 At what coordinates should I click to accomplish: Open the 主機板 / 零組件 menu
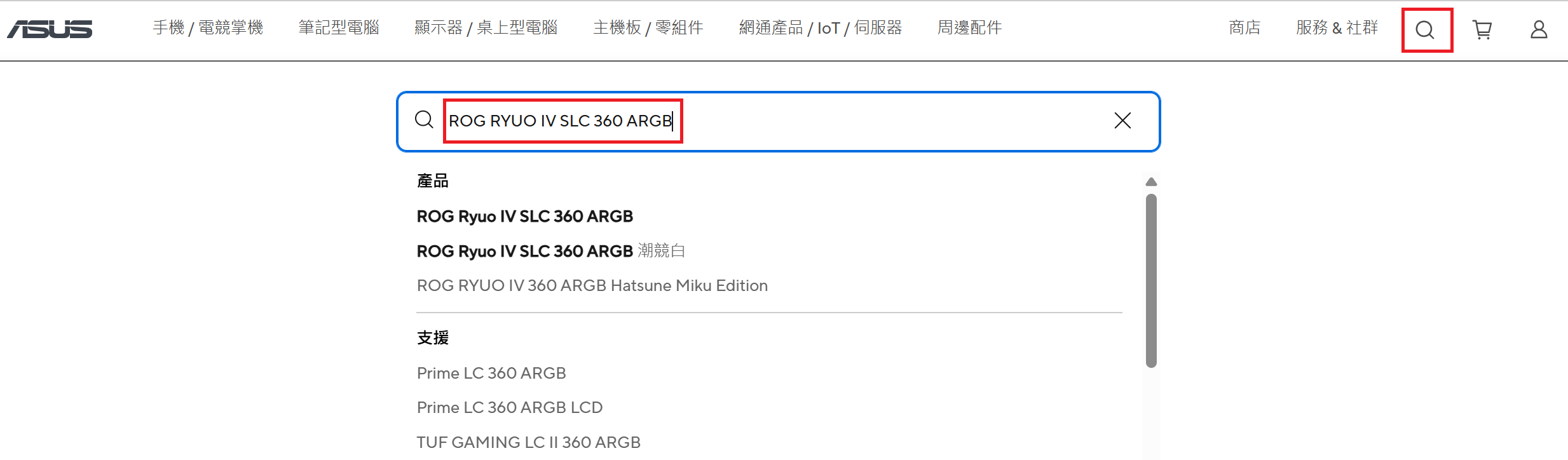[648, 28]
